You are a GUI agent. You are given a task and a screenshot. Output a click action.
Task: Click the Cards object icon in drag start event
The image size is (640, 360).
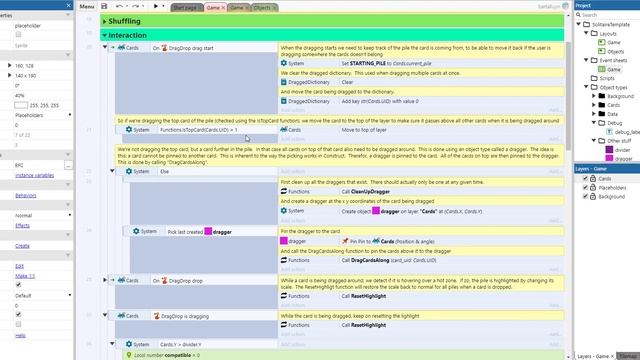click(x=121, y=47)
